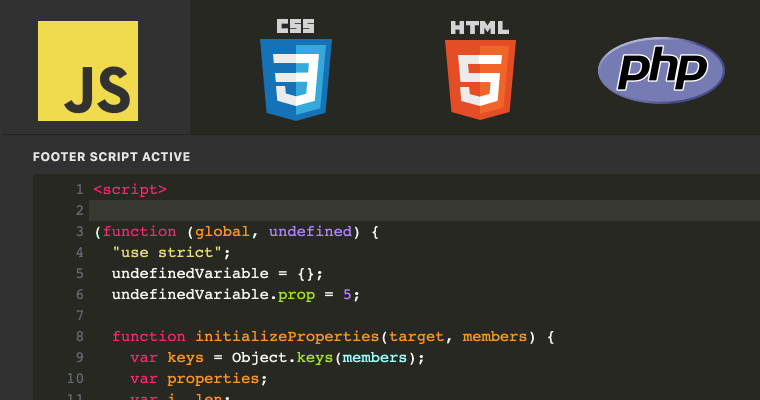Click the <script> tag on line 1
Image resolution: width=760 pixels, height=400 pixels.
click(x=130, y=190)
